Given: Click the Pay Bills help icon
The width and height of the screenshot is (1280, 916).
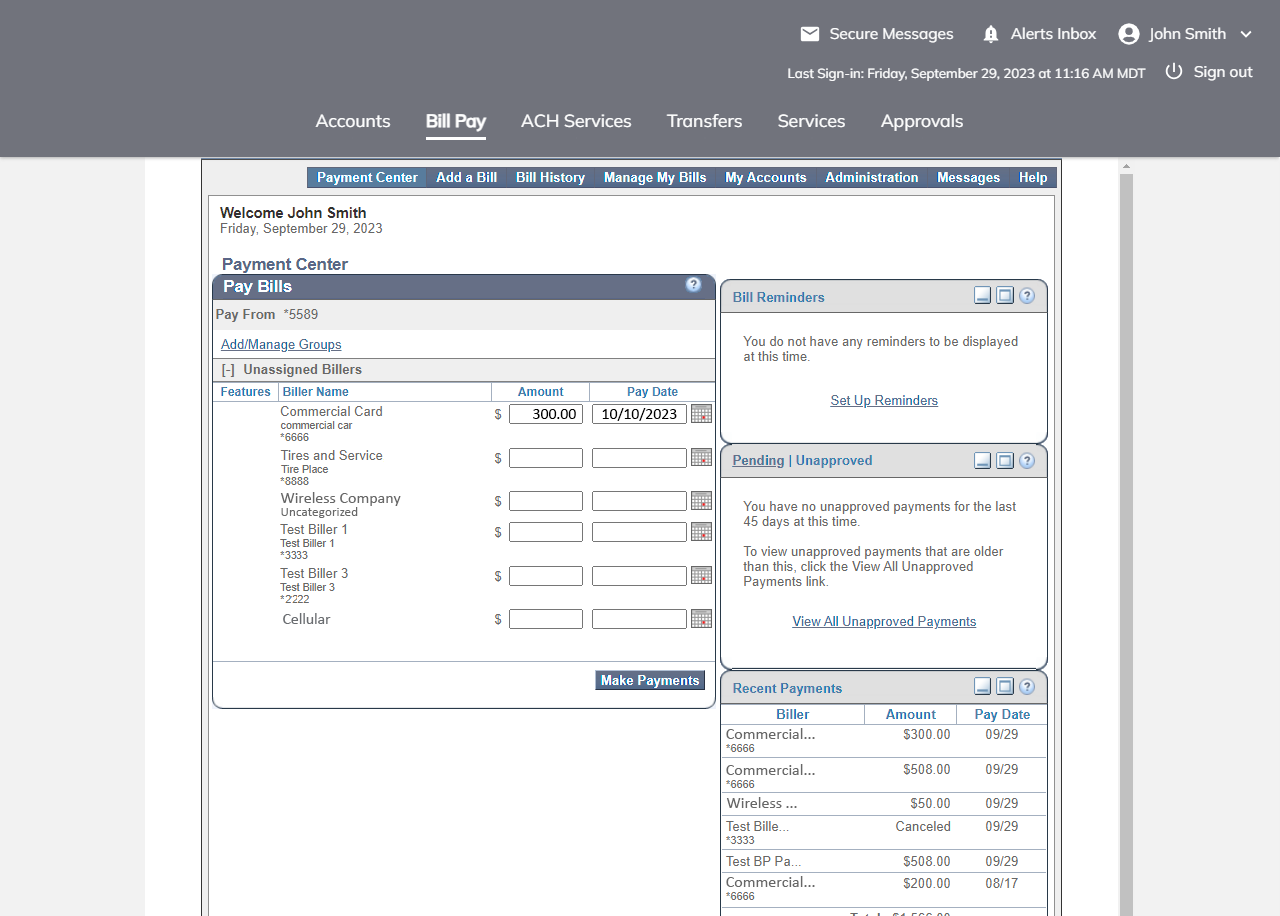Looking at the screenshot, I should pos(693,285).
